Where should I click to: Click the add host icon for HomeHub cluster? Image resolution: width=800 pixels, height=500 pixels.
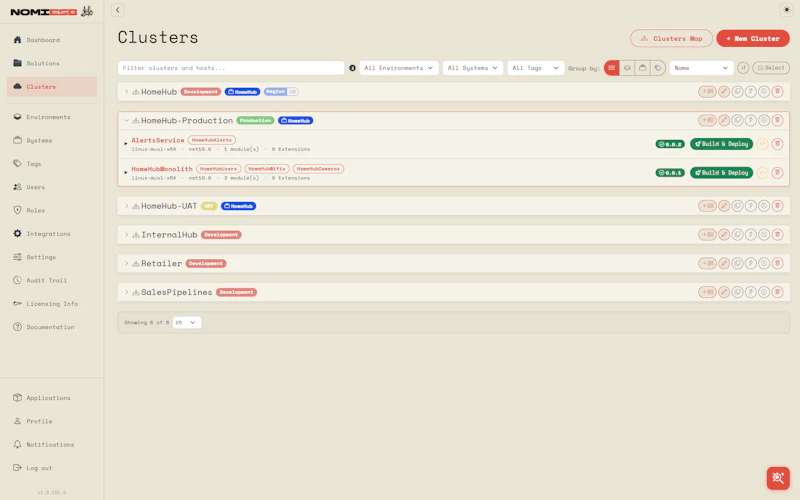pos(707,92)
